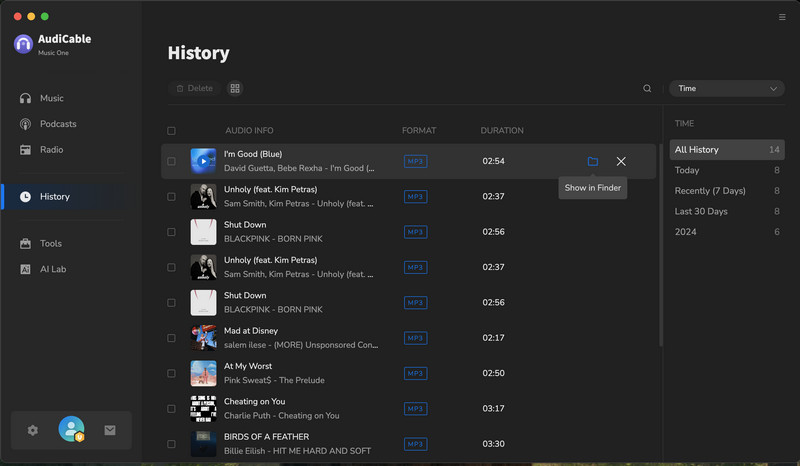Click the Radio icon

point(25,150)
